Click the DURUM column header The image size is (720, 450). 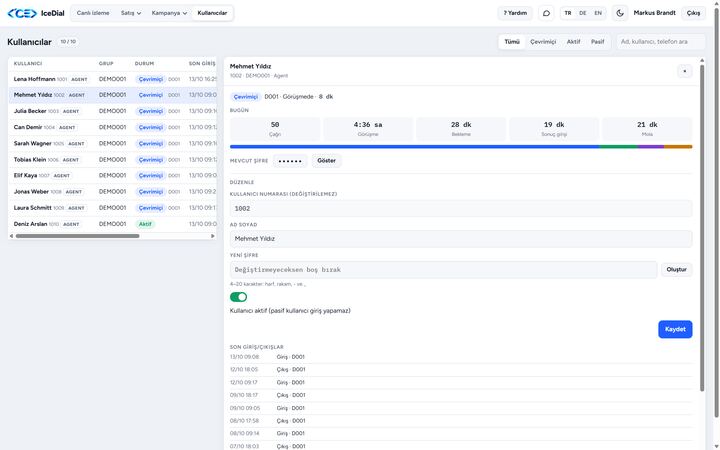pos(144,63)
